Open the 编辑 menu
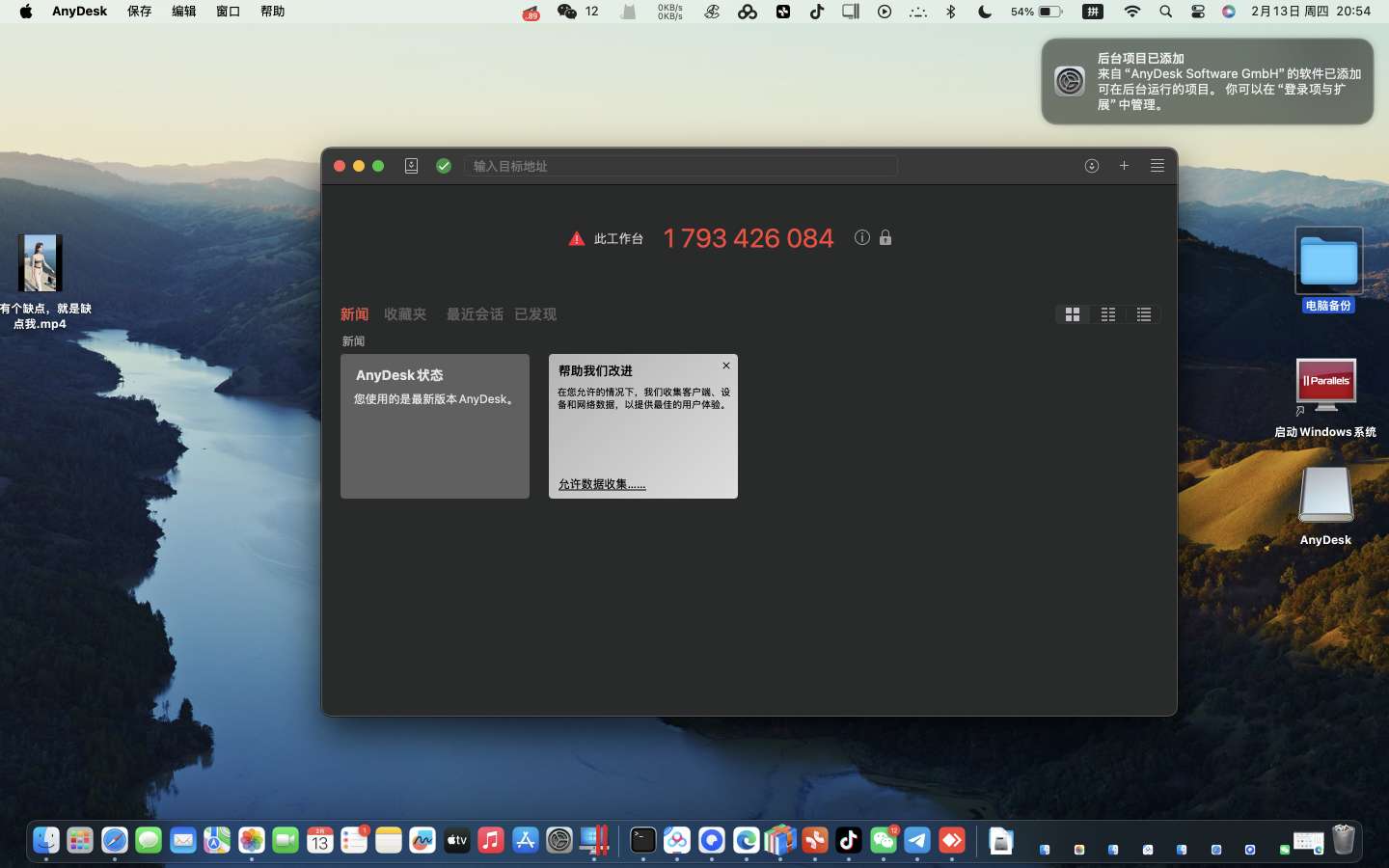 point(184,12)
